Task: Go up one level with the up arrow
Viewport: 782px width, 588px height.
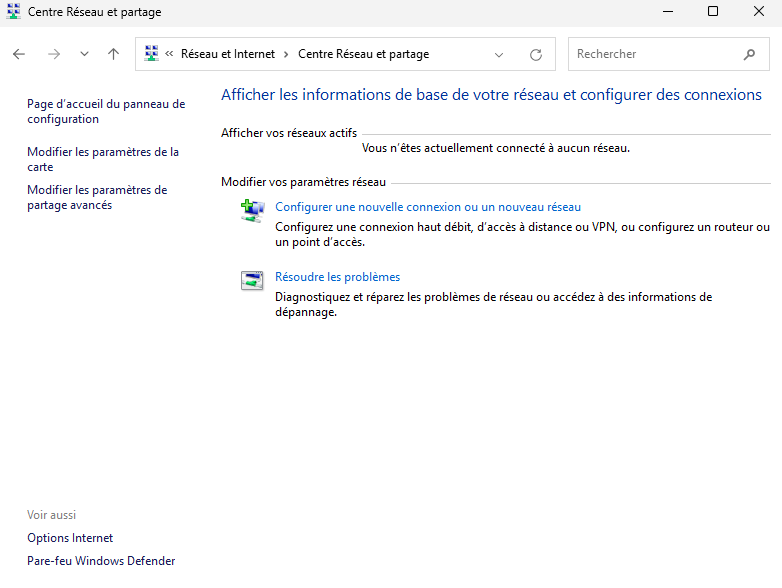Action: point(113,54)
